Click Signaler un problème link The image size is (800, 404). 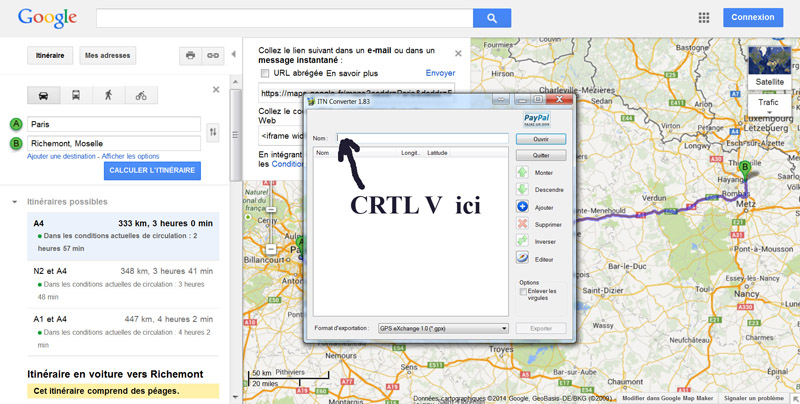click(754, 398)
